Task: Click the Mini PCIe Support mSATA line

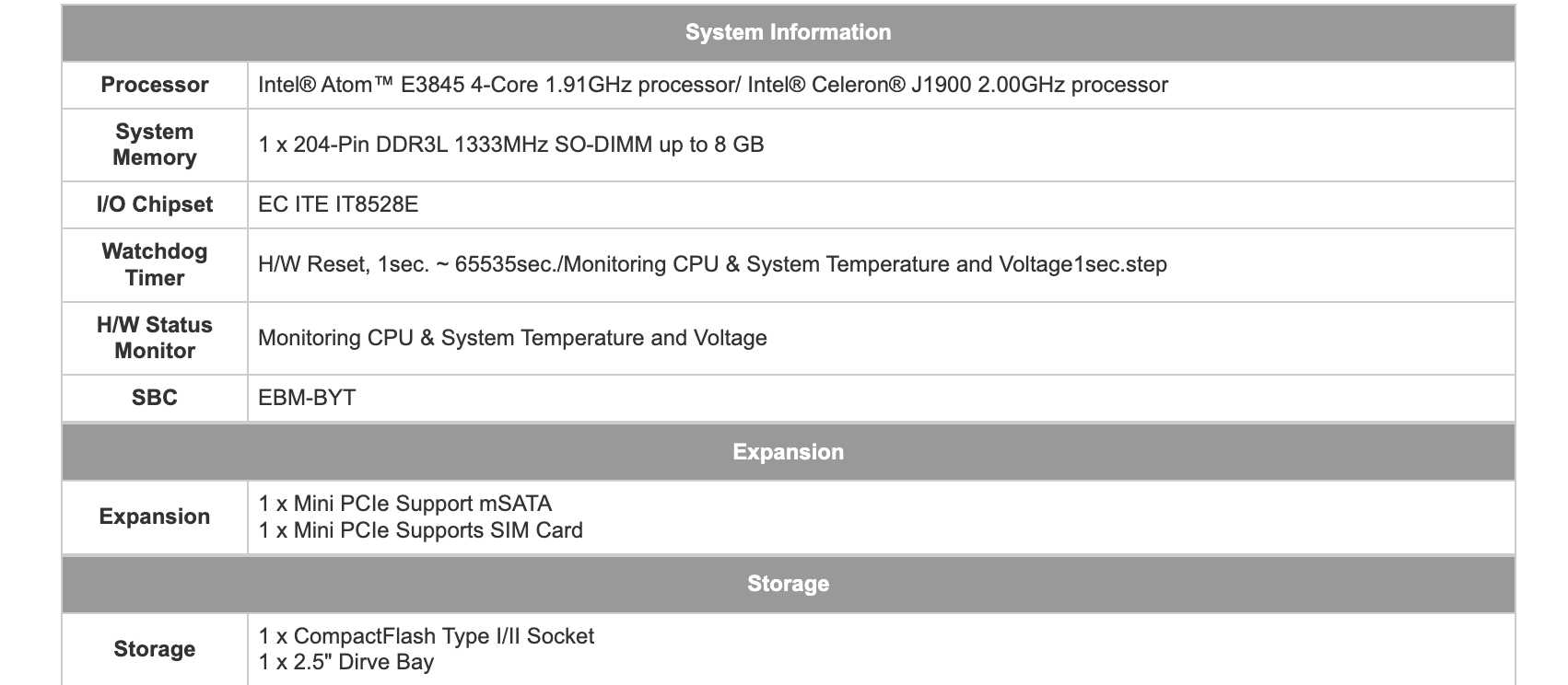Action: [x=405, y=504]
